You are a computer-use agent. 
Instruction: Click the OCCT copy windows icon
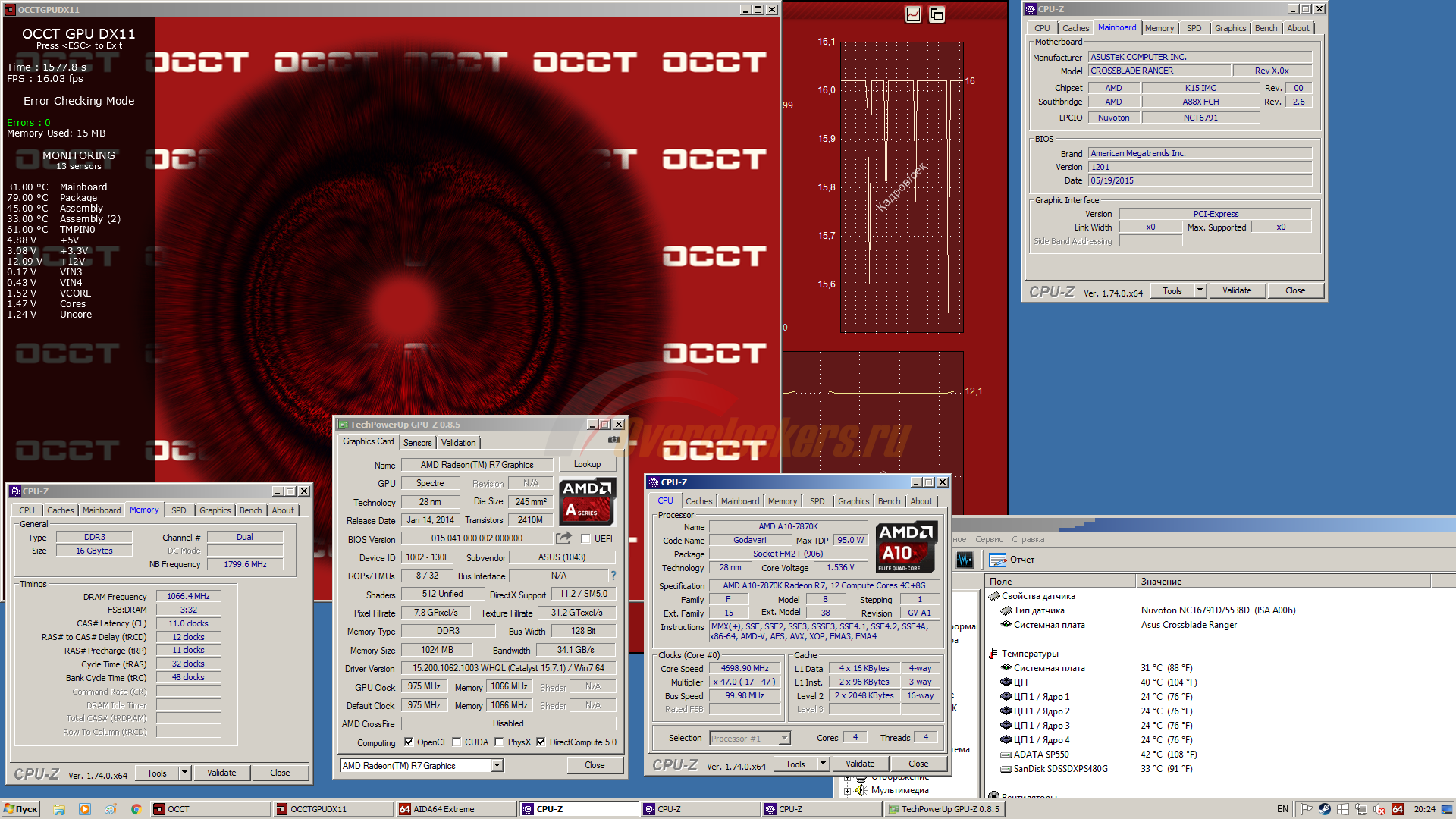(x=937, y=14)
